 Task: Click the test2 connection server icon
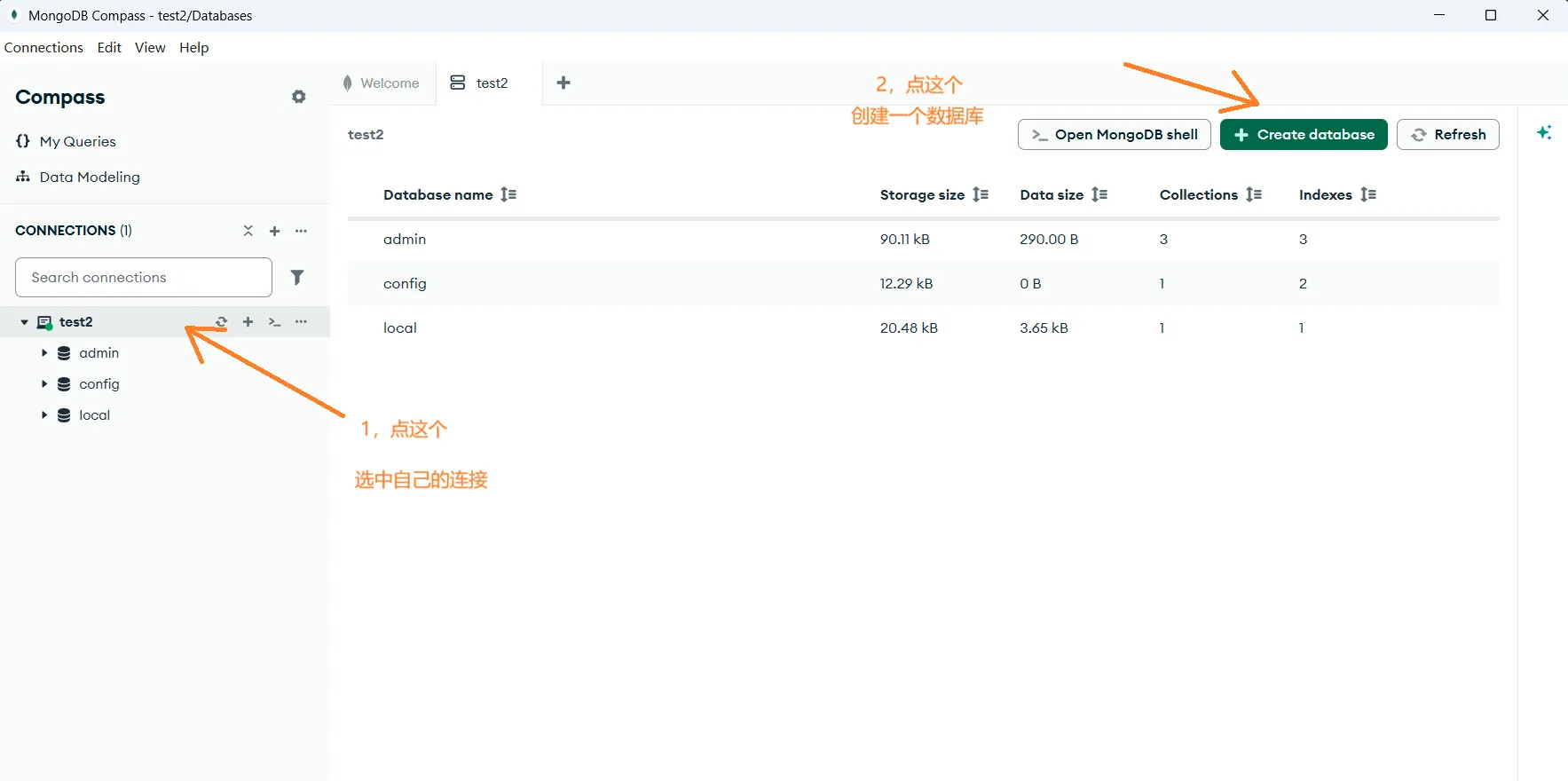click(x=44, y=322)
